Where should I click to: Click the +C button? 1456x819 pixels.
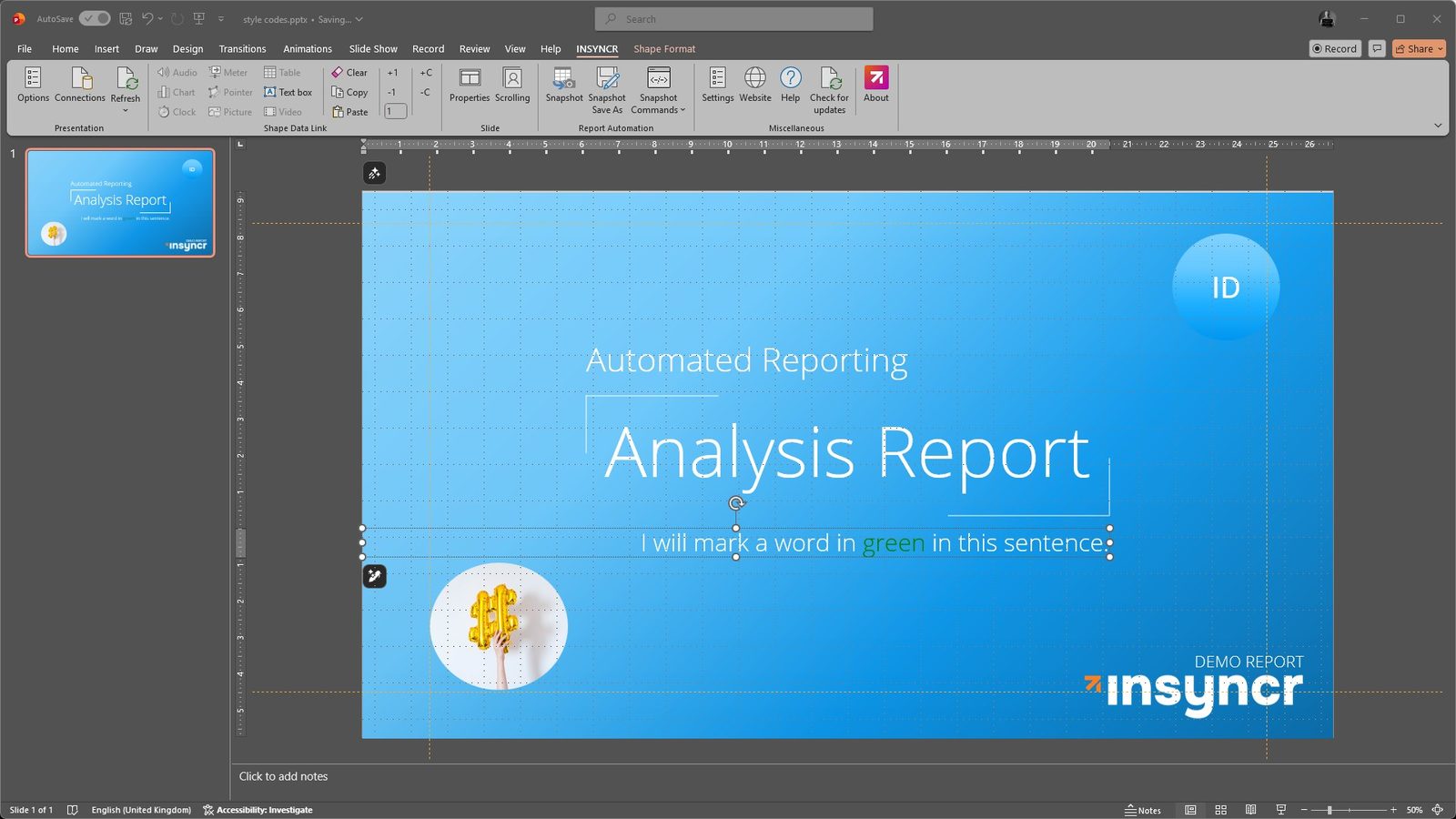(x=425, y=73)
